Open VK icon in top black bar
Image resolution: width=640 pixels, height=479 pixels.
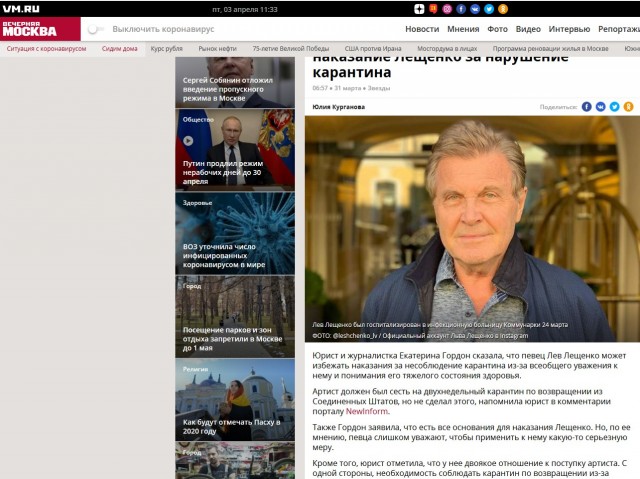coord(475,9)
